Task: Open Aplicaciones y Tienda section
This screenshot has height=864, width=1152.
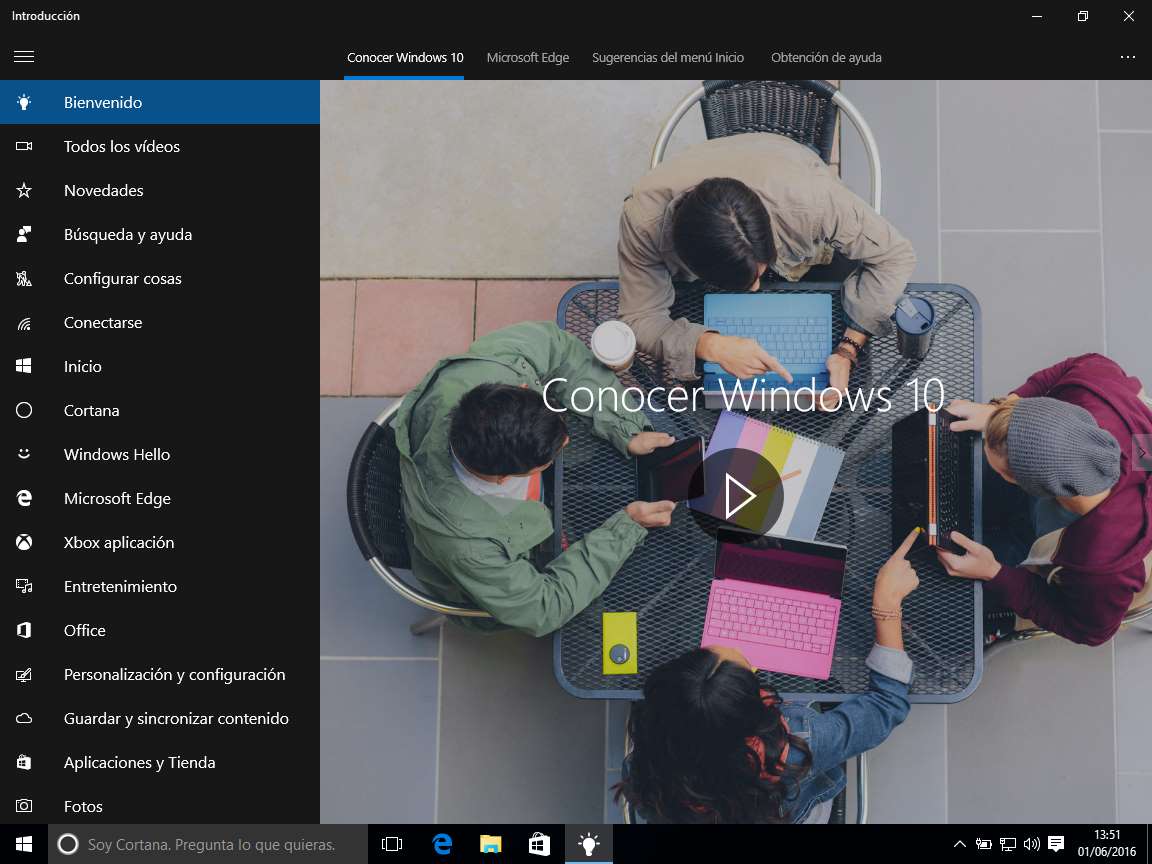Action: coord(159,763)
